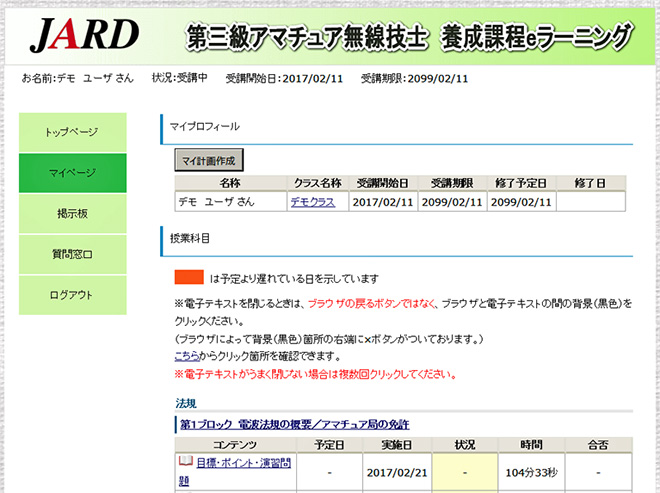Click the 時間 column header

[531, 445]
